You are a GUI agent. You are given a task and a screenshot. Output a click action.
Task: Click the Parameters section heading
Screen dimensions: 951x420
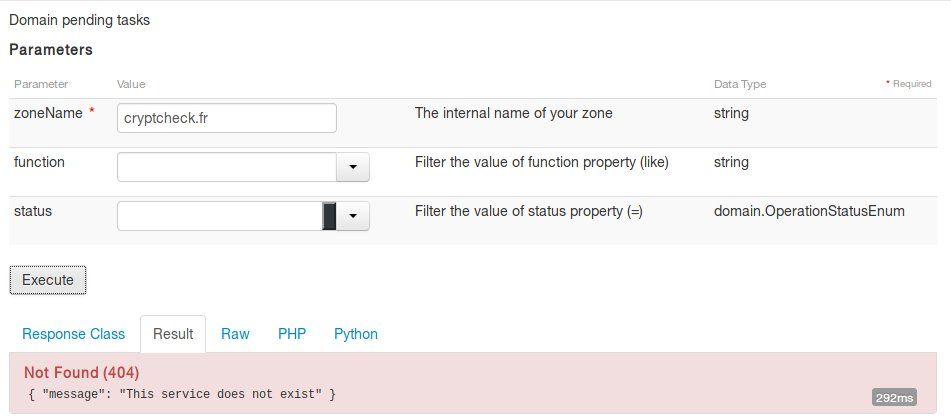51,49
